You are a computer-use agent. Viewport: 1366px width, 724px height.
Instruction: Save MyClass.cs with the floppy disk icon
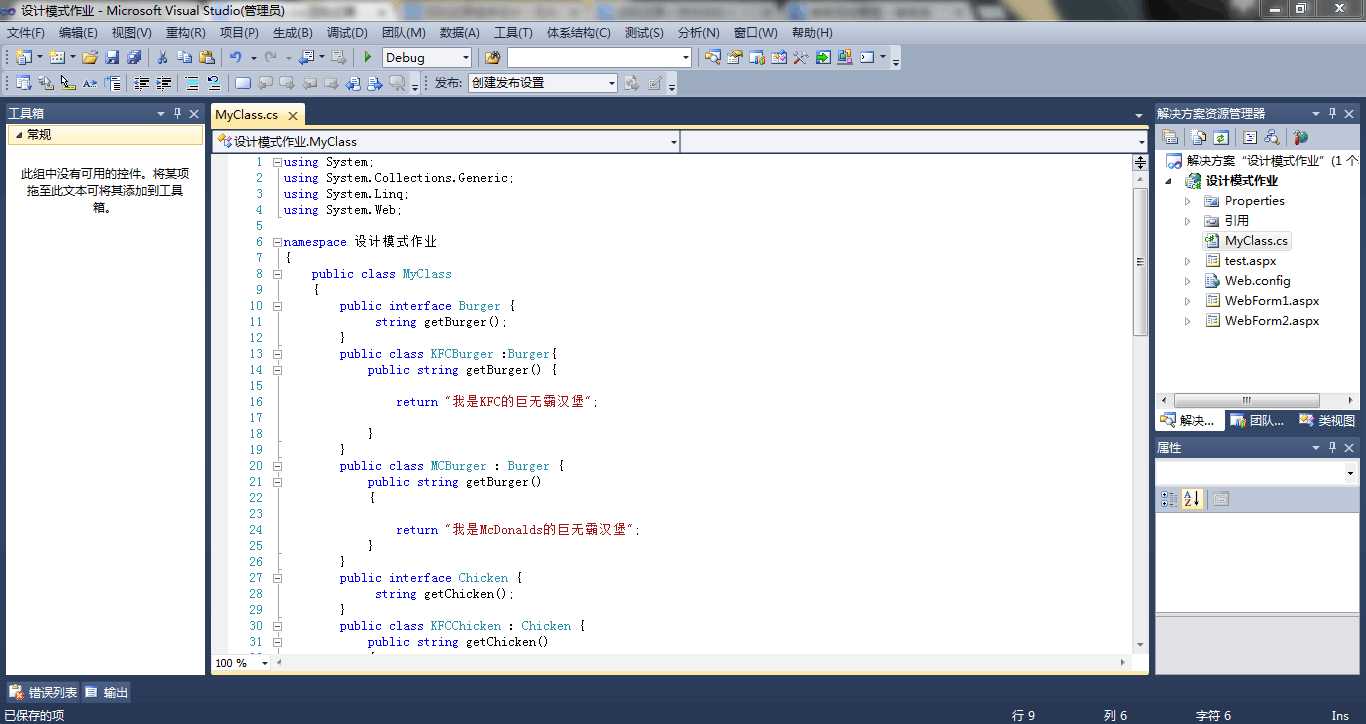(x=112, y=58)
